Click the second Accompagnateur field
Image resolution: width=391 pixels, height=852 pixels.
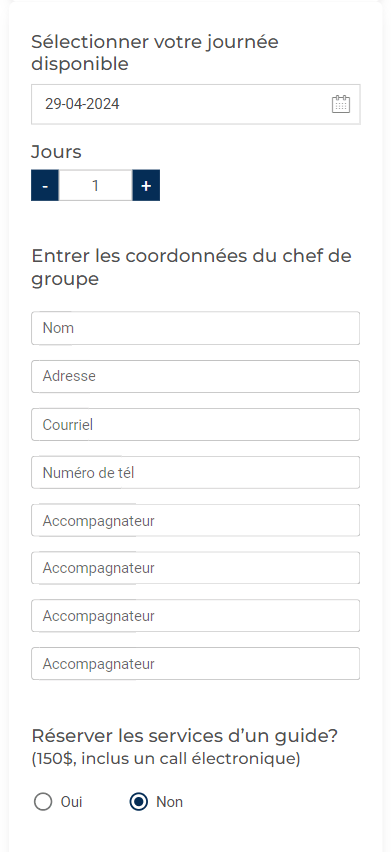pos(196,568)
